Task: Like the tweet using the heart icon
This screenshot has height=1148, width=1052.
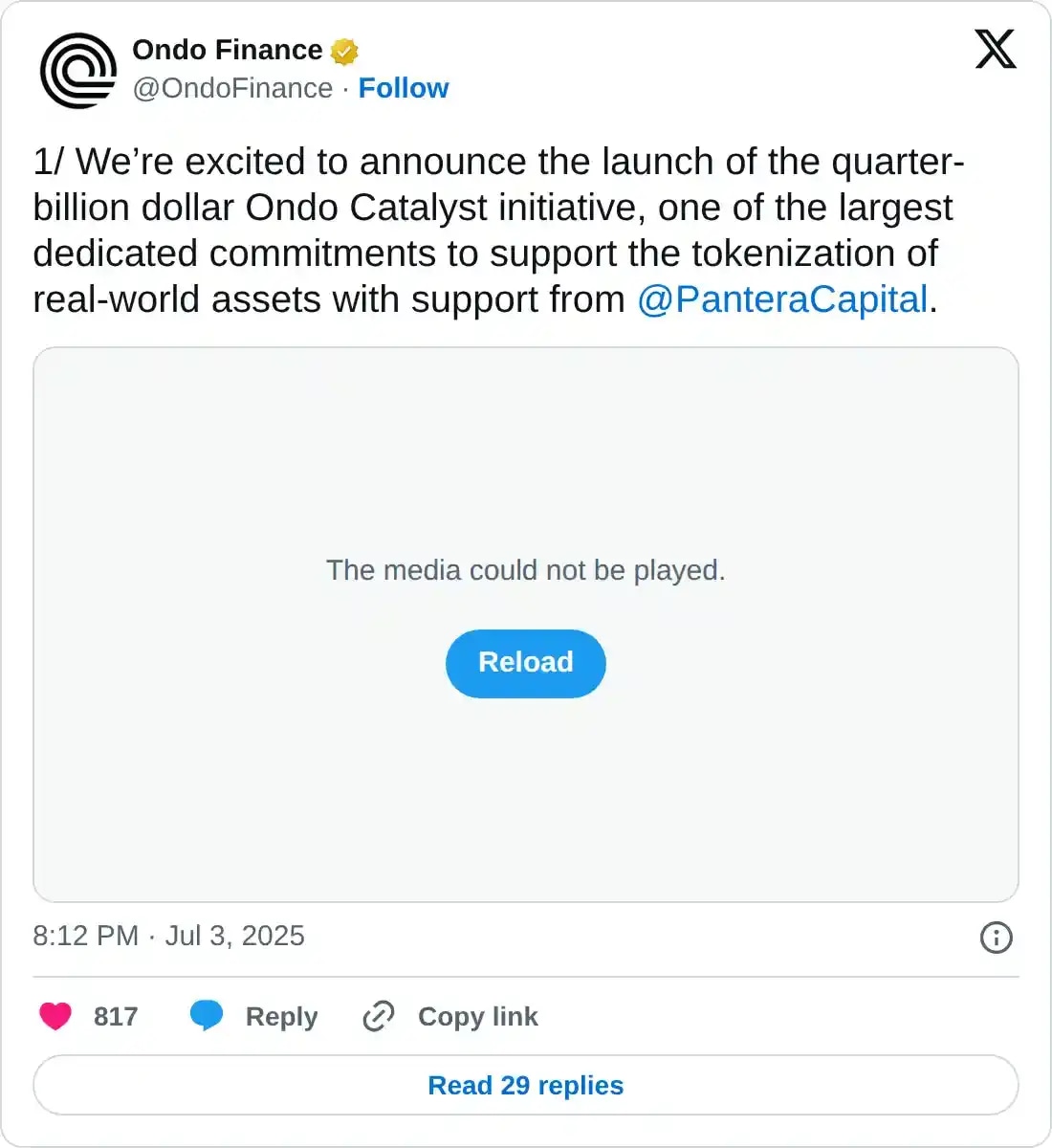Action: 55,1016
